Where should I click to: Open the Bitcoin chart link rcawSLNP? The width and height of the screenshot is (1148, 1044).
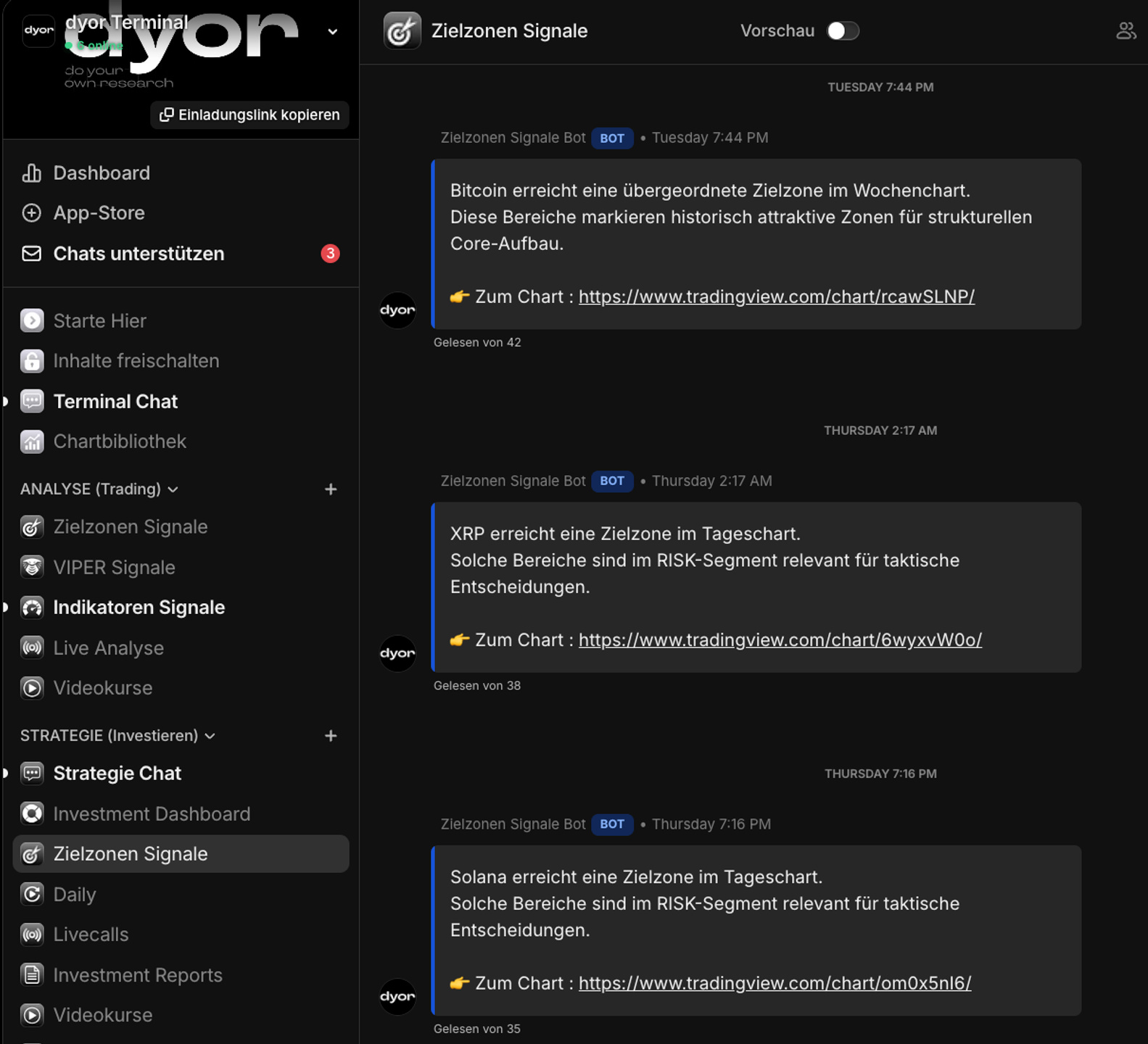(777, 297)
